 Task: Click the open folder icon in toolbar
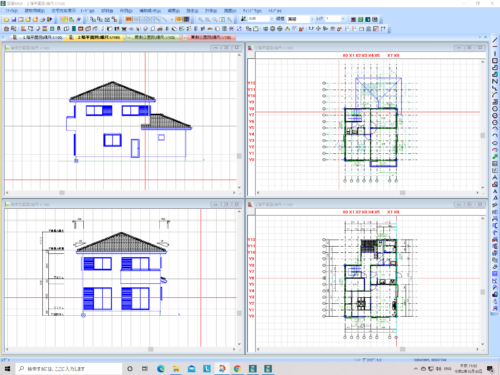pyautogui.click(x=6, y=19)
